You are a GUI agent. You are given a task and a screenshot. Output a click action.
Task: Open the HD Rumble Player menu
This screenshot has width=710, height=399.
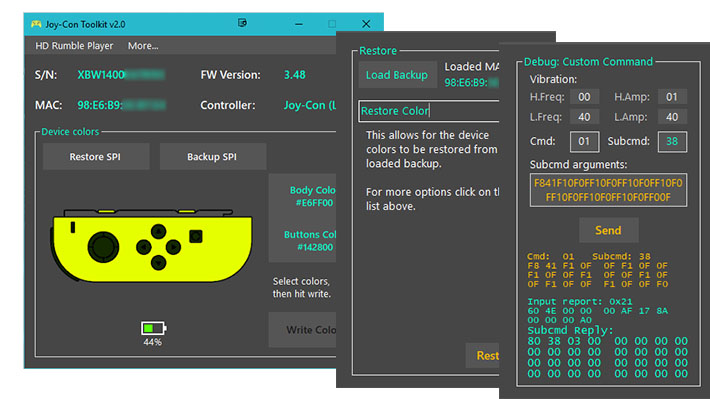tap(74, 46)
